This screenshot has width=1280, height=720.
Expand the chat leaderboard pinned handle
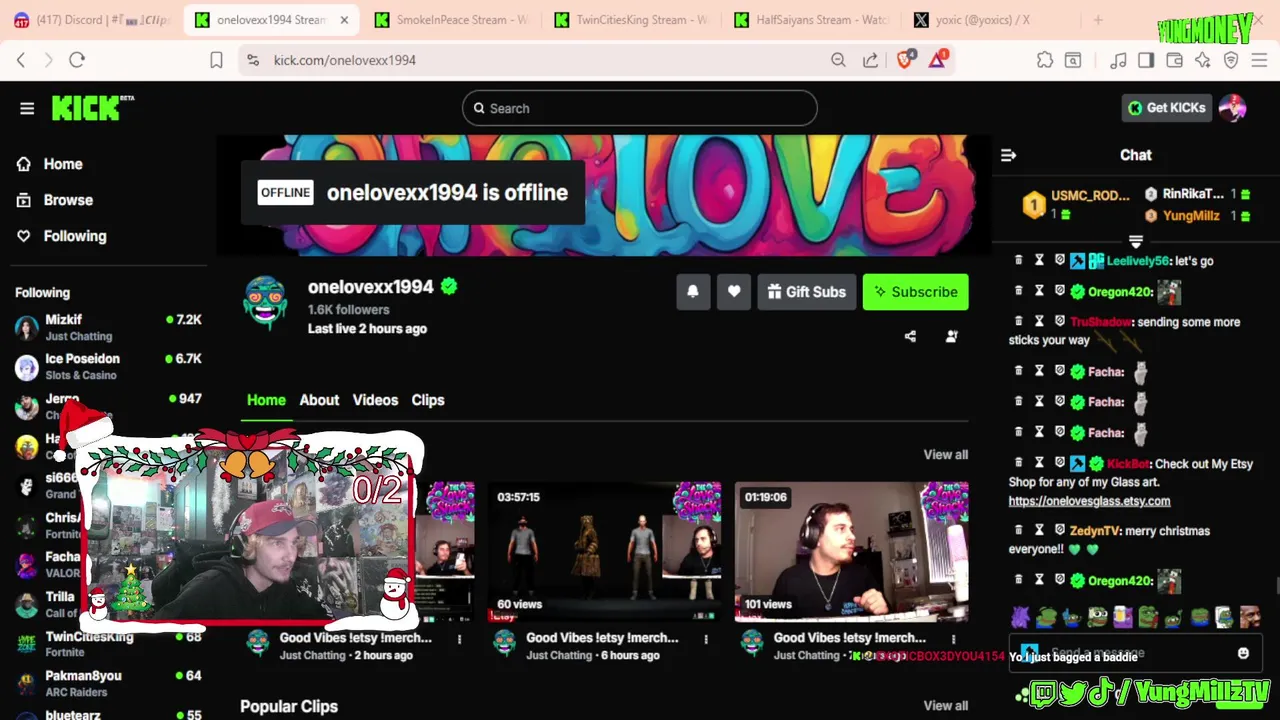pos(1135,242)
